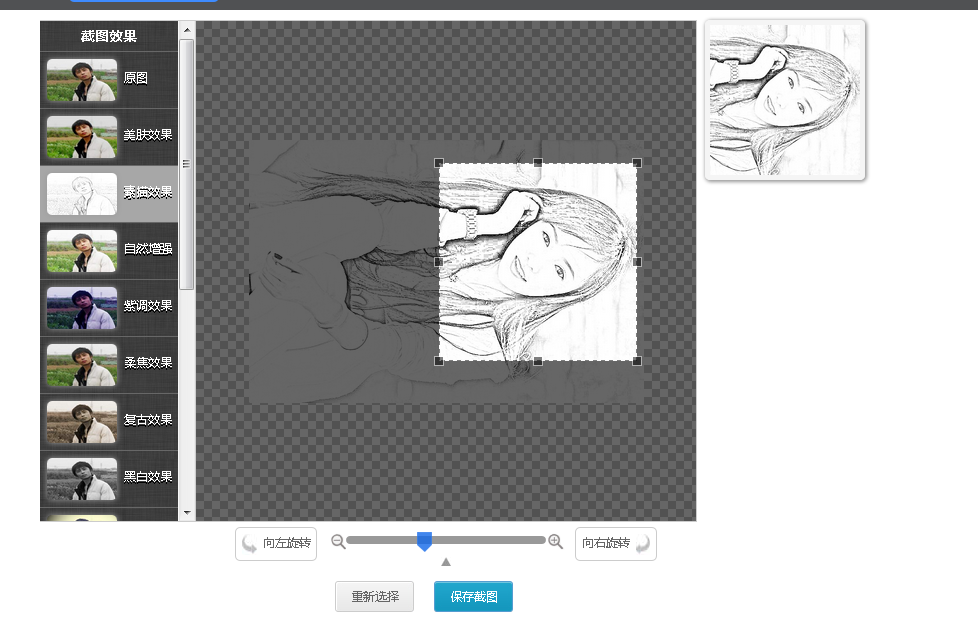Screen dimensions: 978x619
Task: Click the top-left crop selection handle
Action: click(439, 163)
